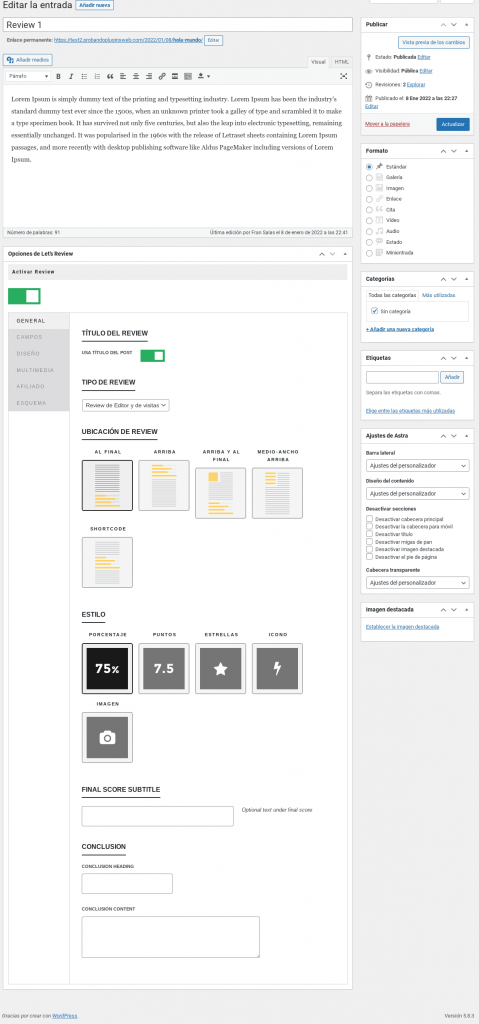Collapse the Opciones de Let's Review panel
479x1024 pixels.
pos(344,253)
